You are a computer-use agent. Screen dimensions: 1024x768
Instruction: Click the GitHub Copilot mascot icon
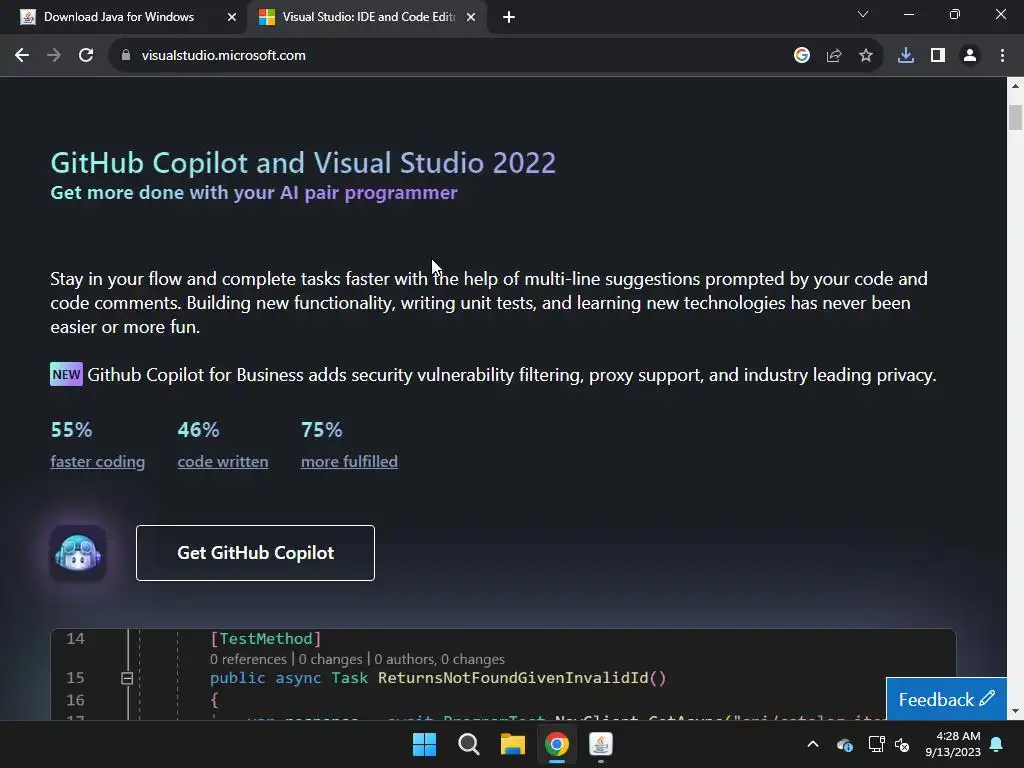(x=78, y=553)
